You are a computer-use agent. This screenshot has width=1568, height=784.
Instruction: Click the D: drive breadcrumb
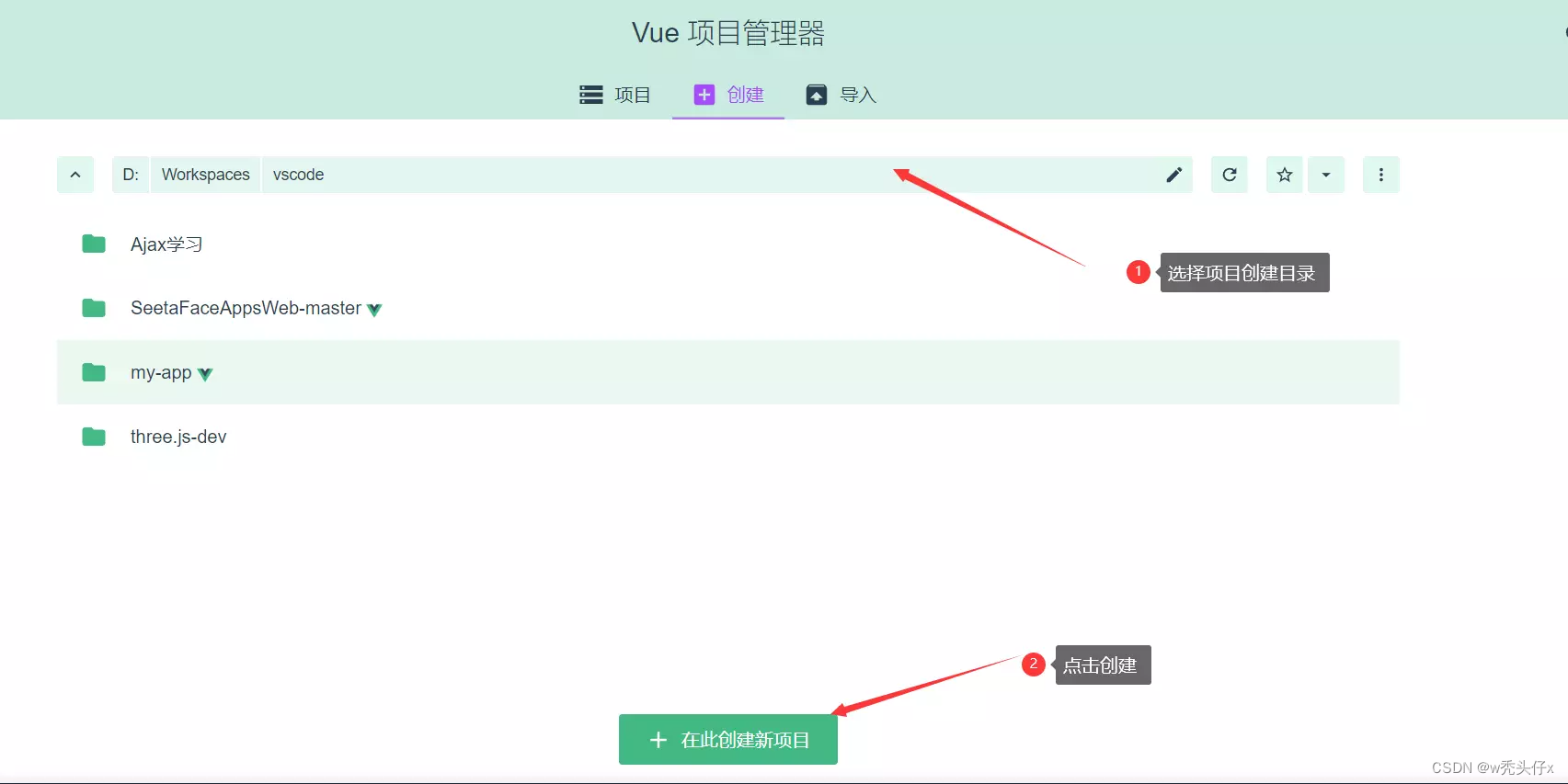tap(130, 175)
